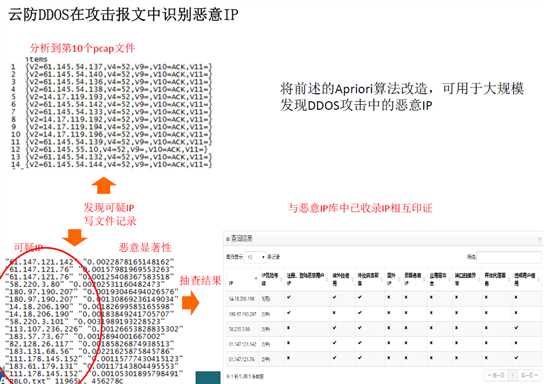
Task: Click the red label 抽查结果
Action: coord(201,280)
